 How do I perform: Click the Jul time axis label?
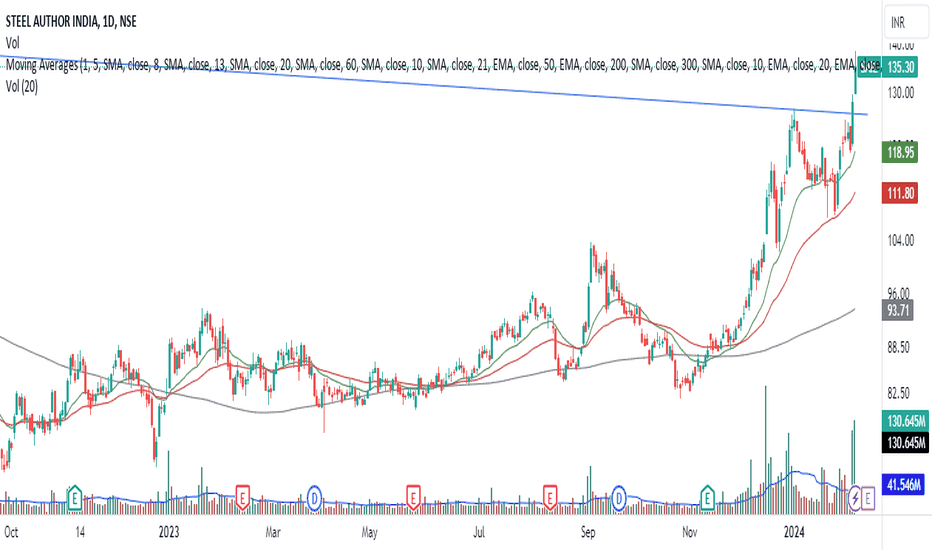coord(478,532)
